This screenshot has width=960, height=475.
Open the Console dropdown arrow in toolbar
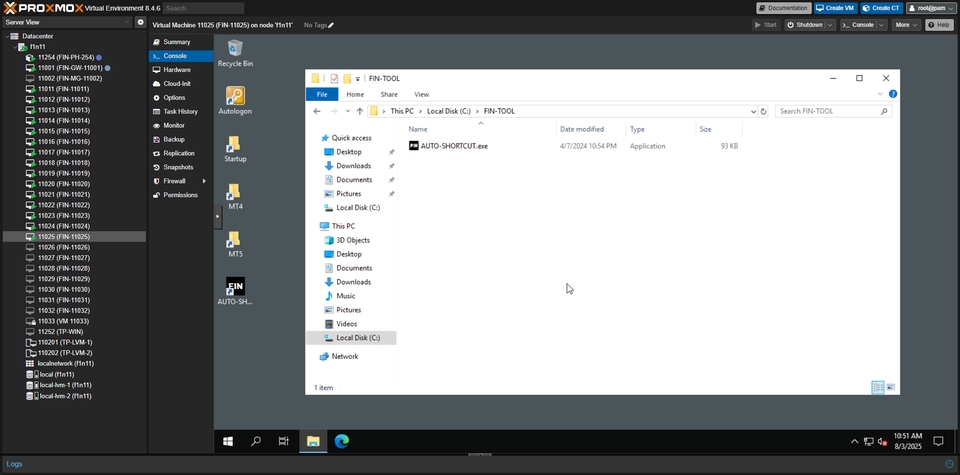[x=882, y=25]
